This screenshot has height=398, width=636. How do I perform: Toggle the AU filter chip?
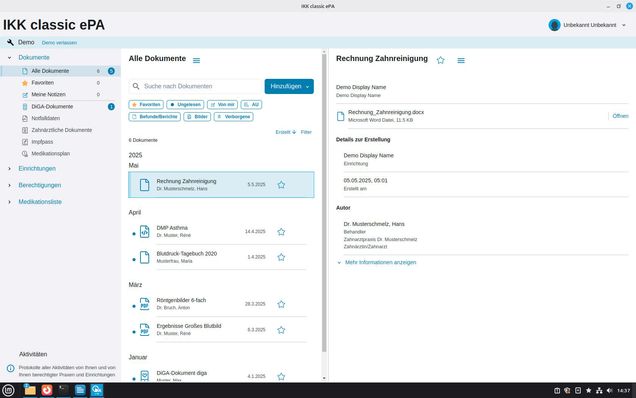251,105
